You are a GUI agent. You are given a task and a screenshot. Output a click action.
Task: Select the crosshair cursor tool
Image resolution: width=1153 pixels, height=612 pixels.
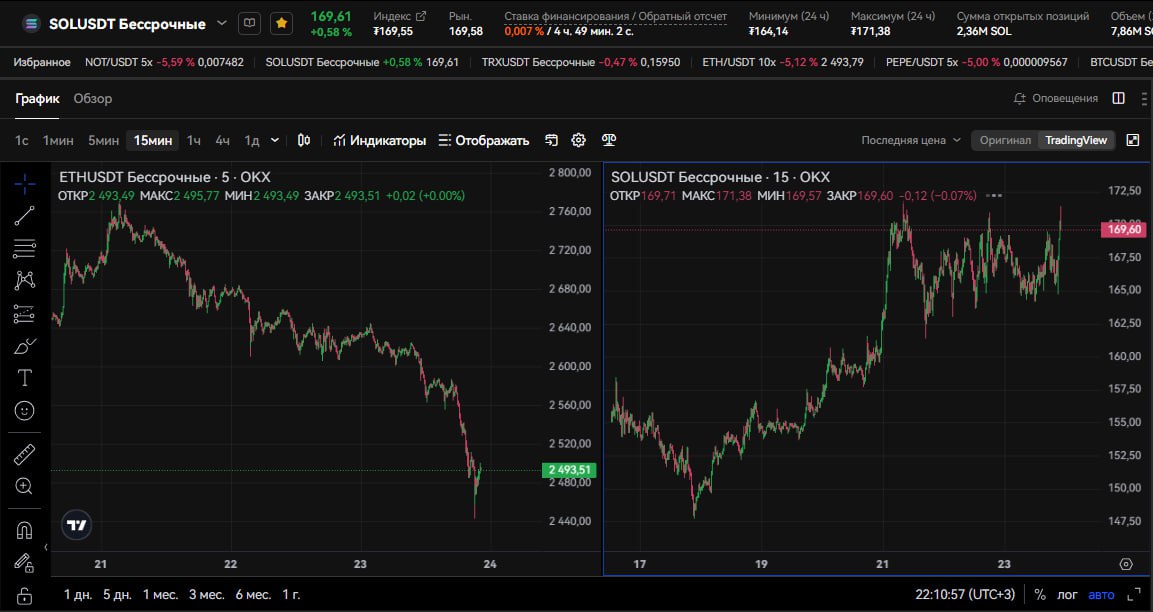[24, 184]
